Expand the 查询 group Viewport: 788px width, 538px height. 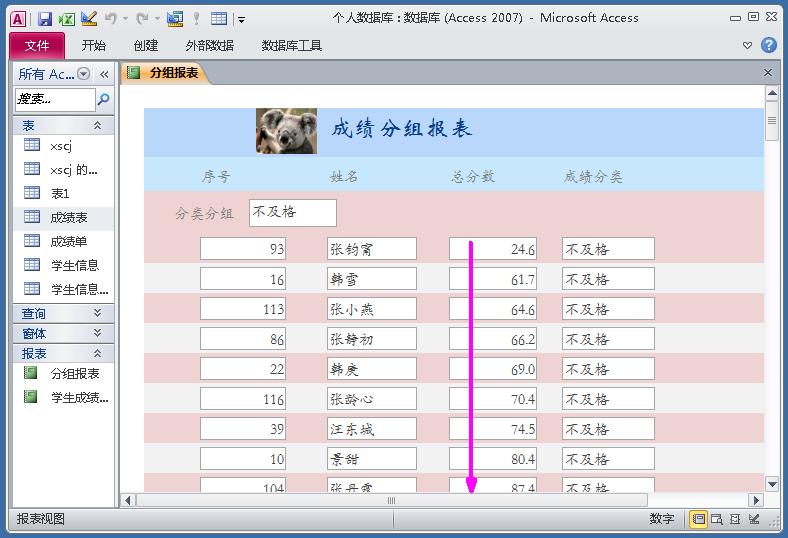pos(97,313)
